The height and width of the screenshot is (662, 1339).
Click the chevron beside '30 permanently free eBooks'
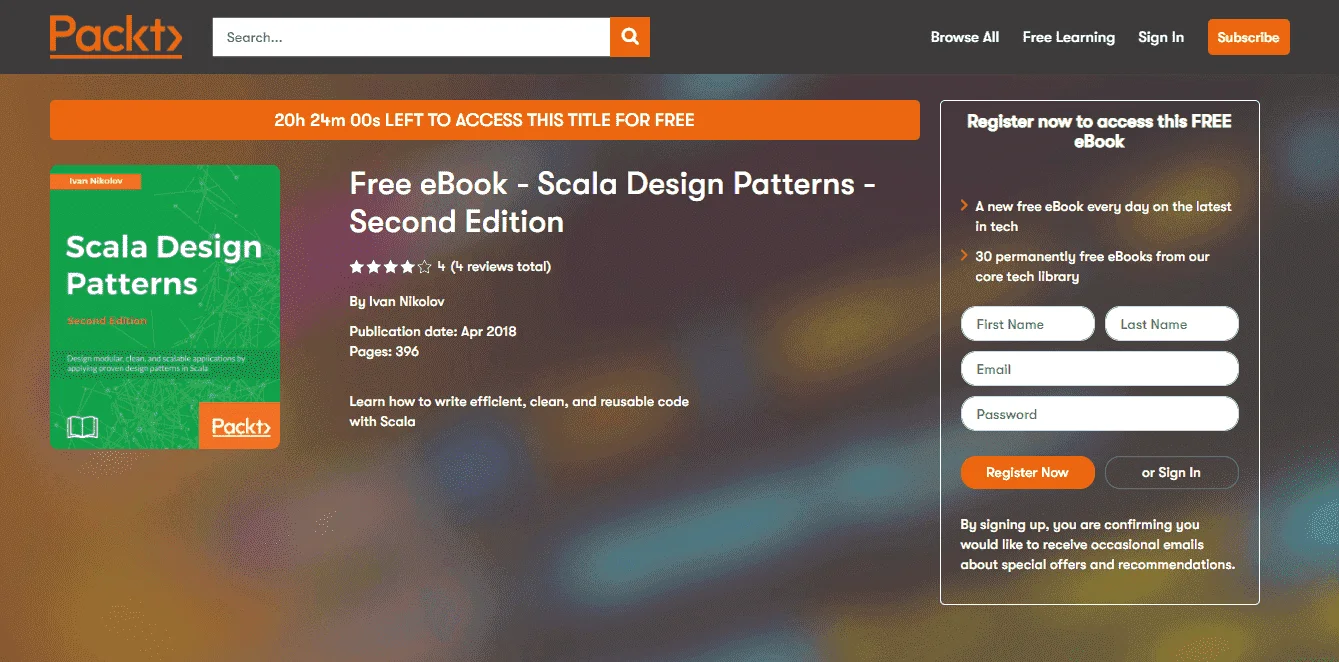click(x=965, y=255)
